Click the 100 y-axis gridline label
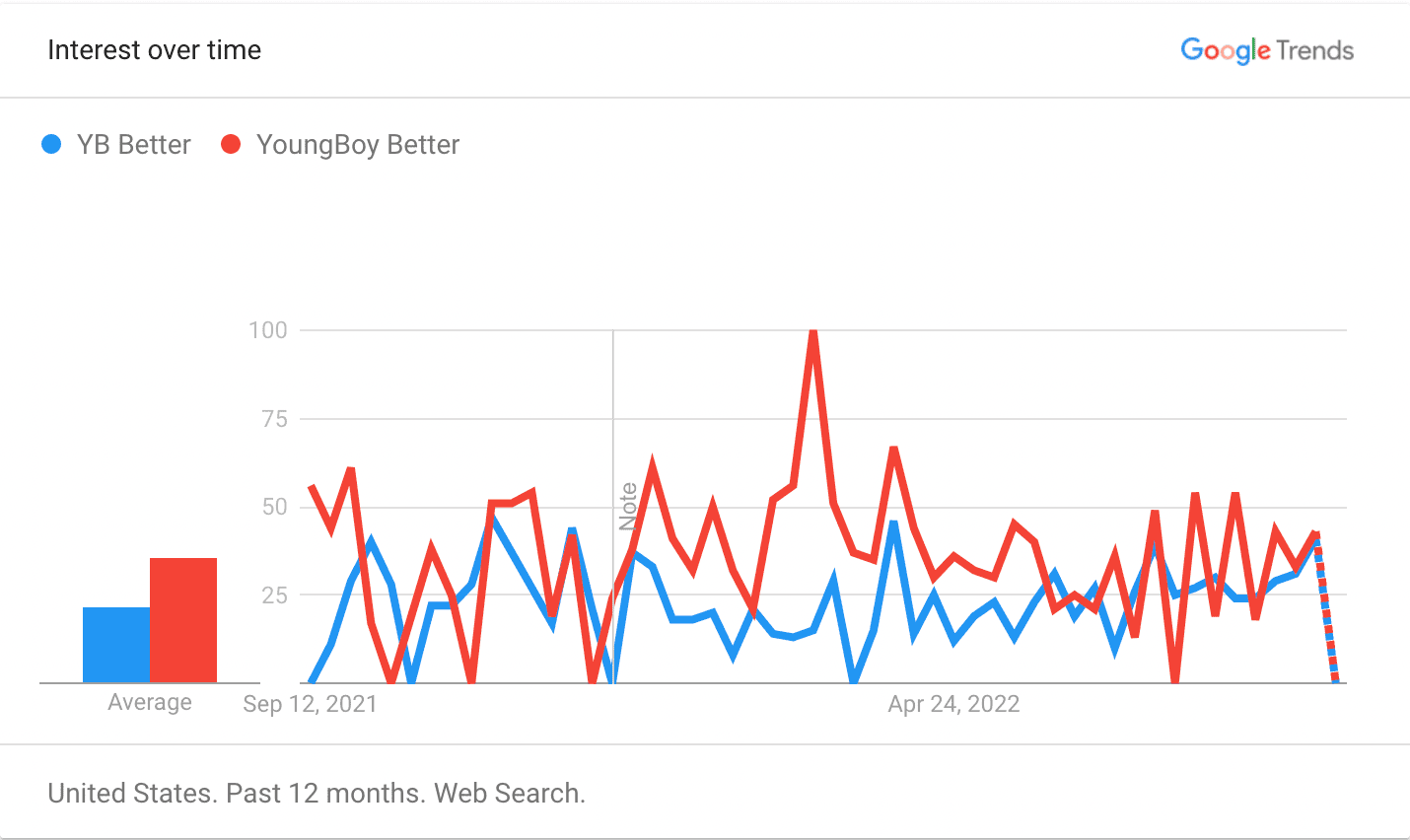The width and height of the screenshot is (1410, 840). pos(268,330)
